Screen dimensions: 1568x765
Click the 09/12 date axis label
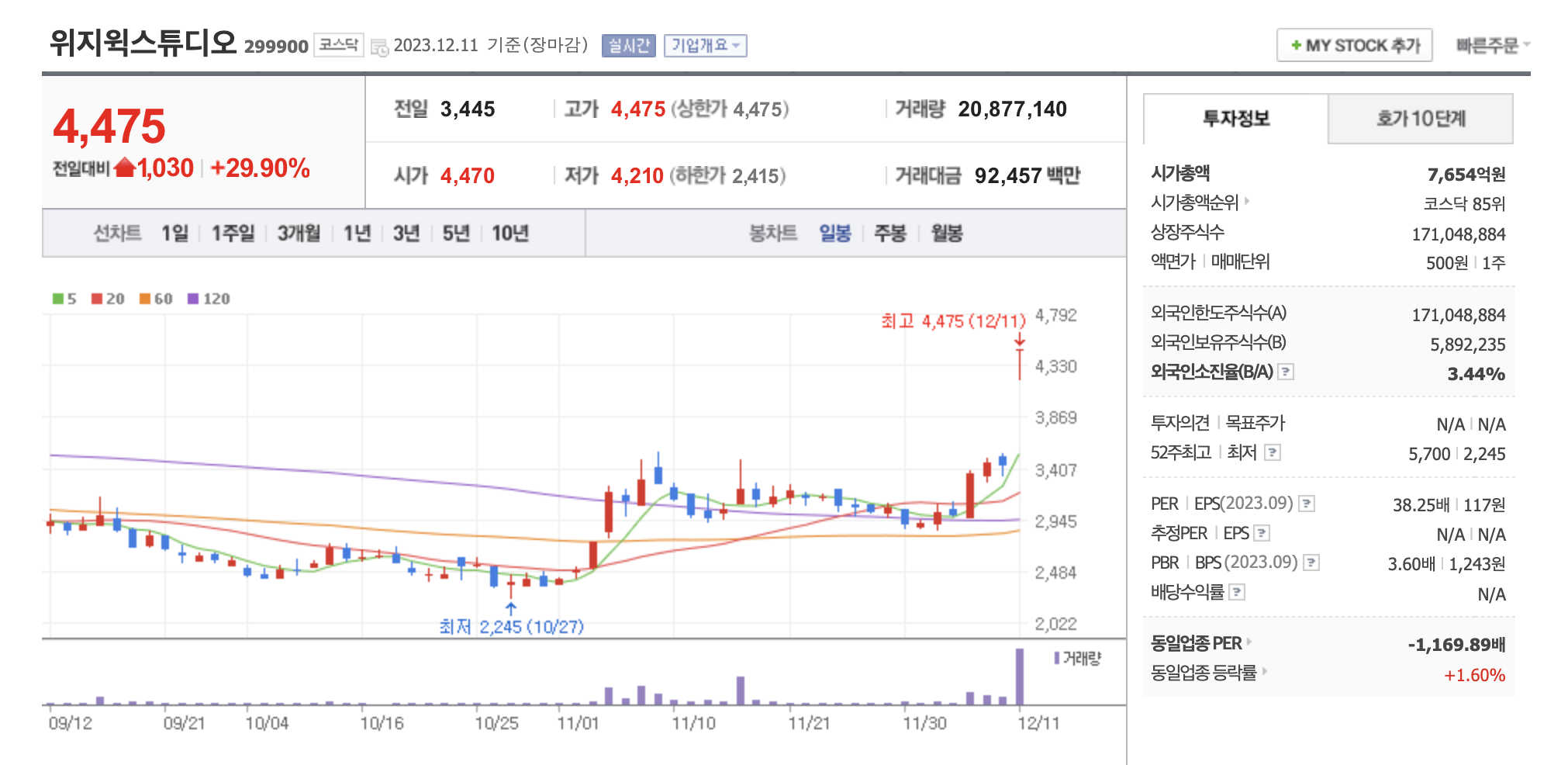pos(70,723)
